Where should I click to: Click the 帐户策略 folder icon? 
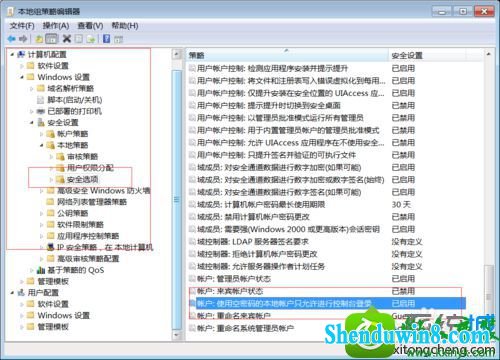point(51,134)
